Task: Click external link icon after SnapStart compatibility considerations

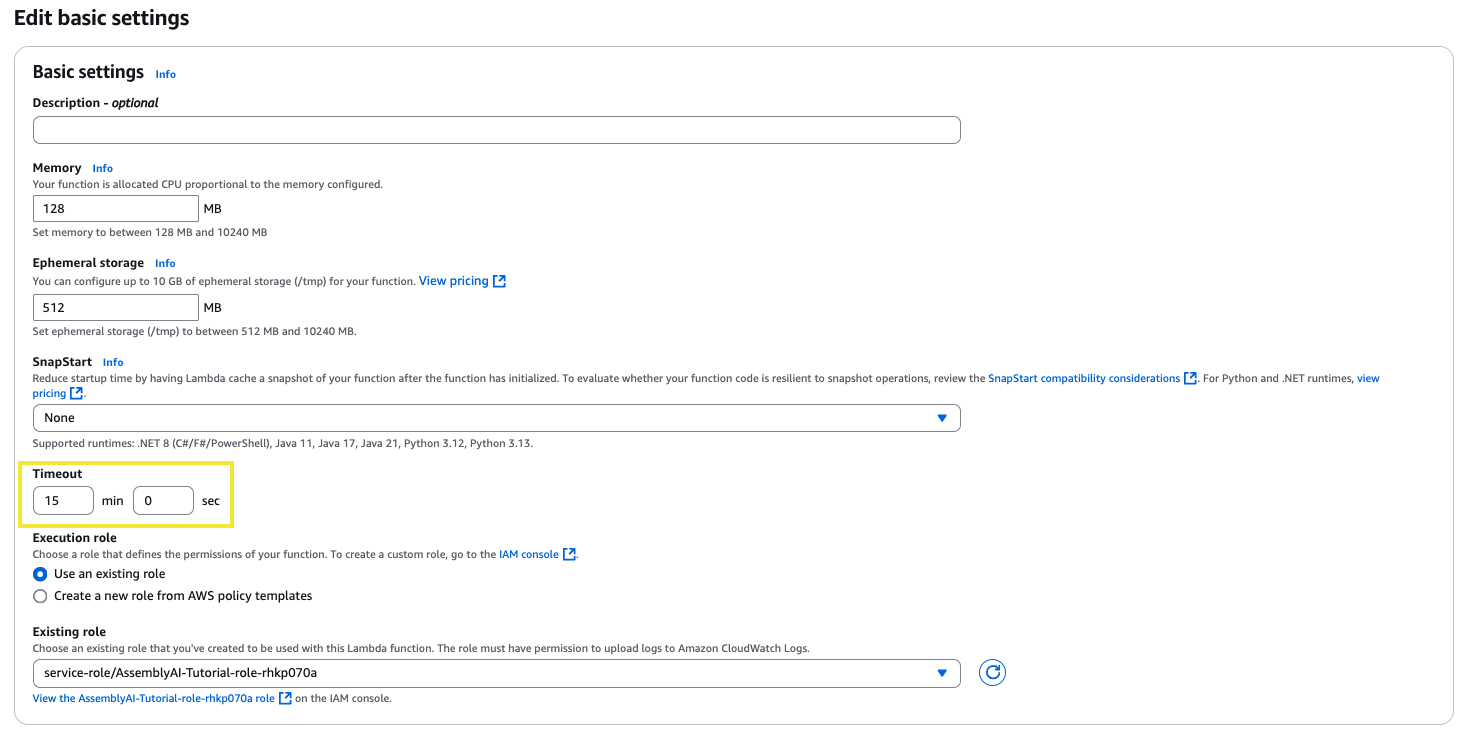Action: pyautogui.click(x=1190, y=379)
